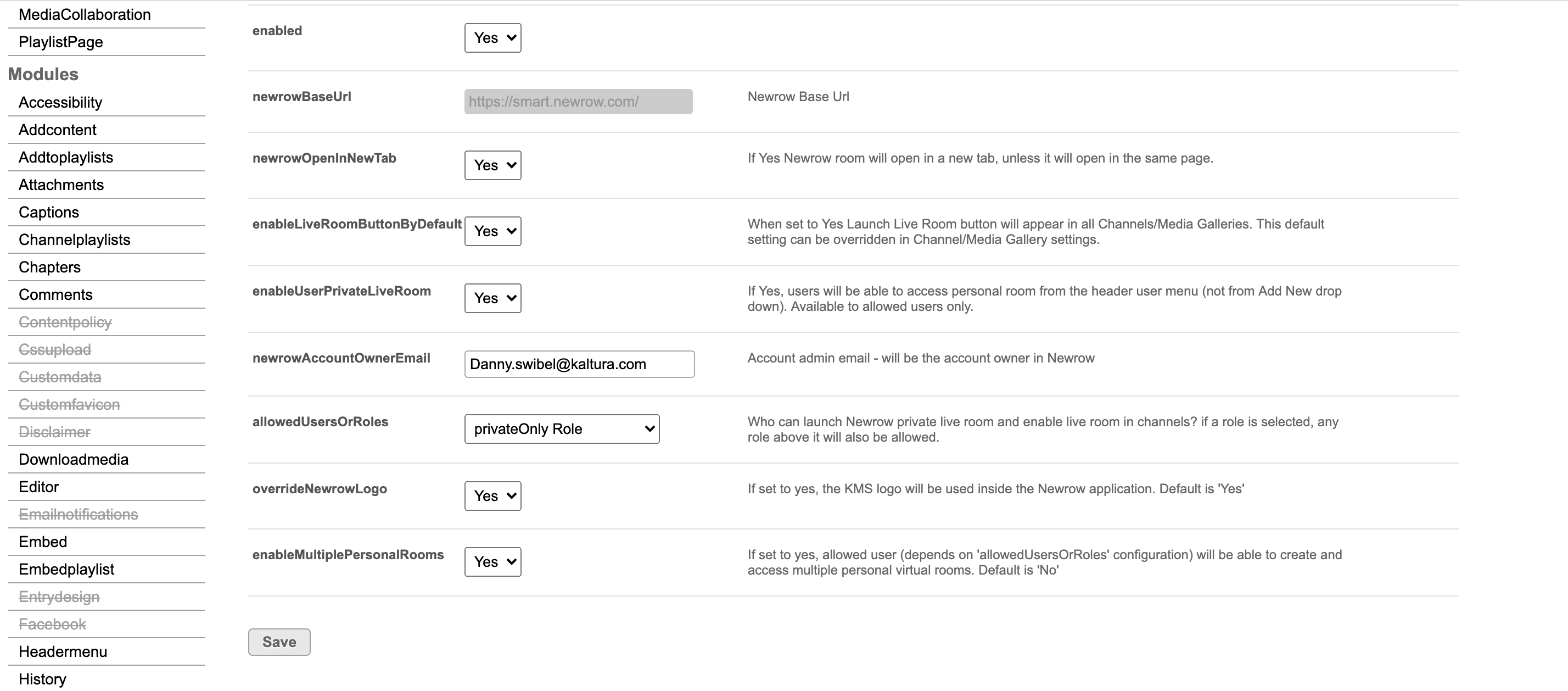Open the enabled Yes dropdown

pyautogui.click(x=492, y=38)
